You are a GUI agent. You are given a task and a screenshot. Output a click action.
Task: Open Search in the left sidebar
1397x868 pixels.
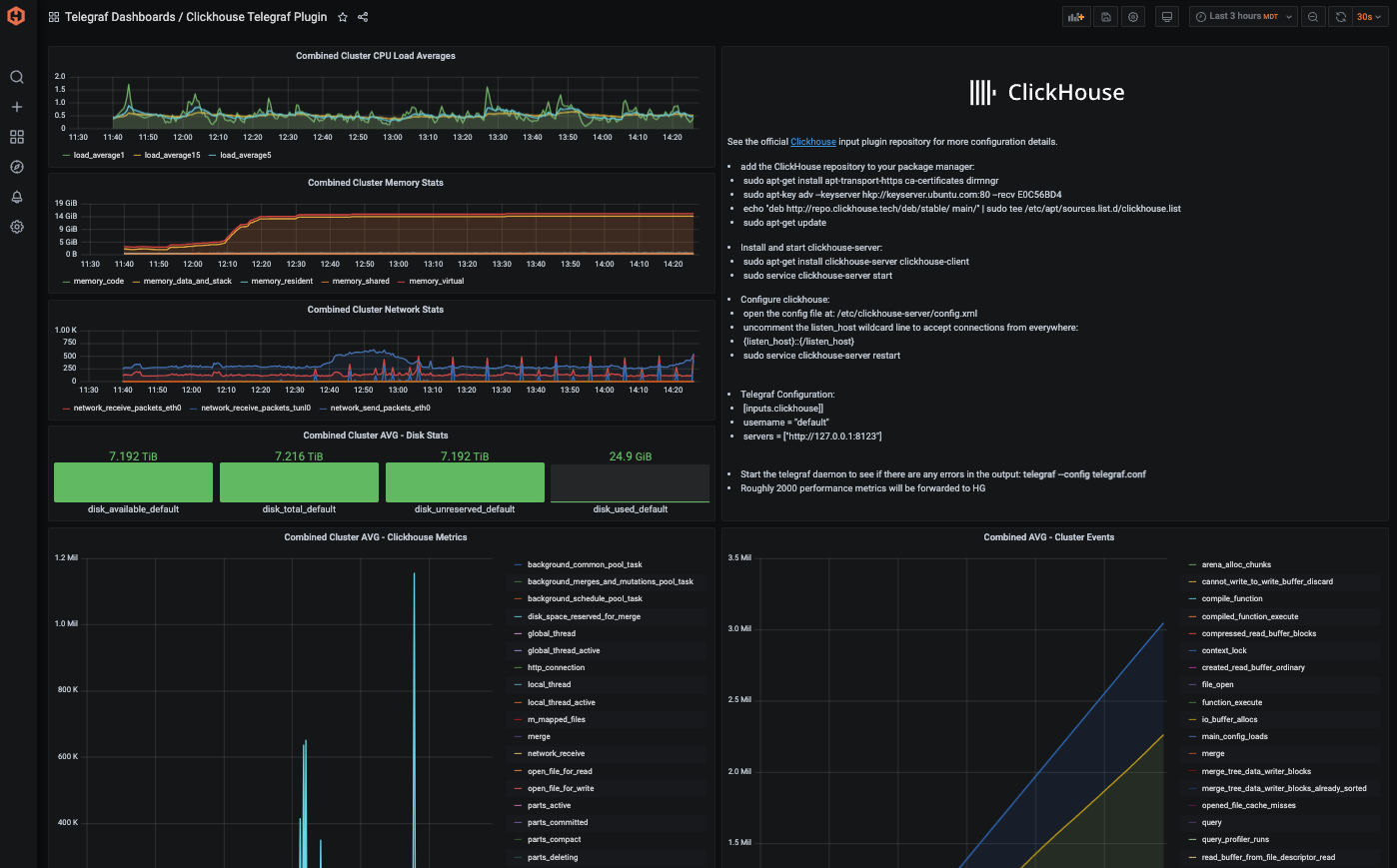coord(17,77)
